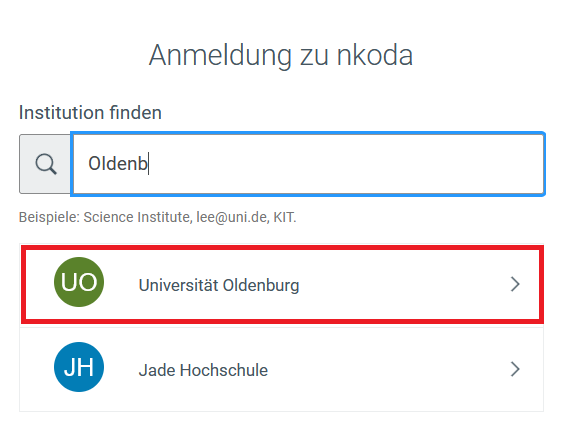Image resolution: width=563 pixels, height=431 pixels.
Task: Select the Jade Hochschule result row background
Action: point(282,369)
